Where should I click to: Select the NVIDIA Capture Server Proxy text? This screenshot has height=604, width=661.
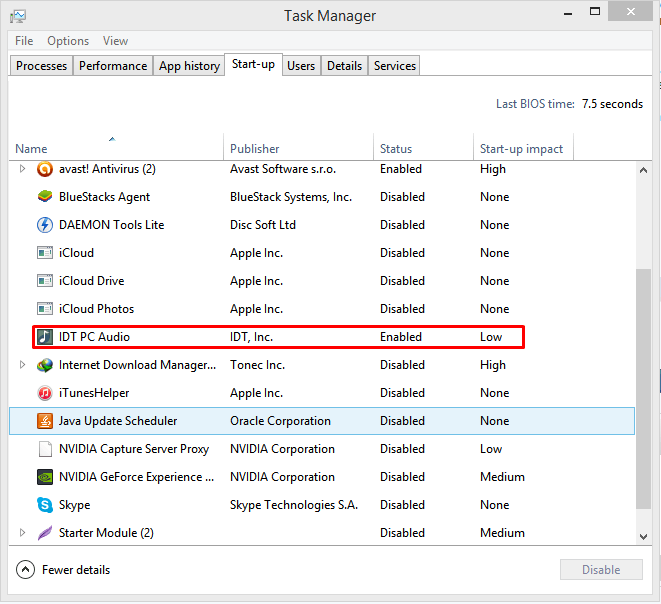pyautogui.click(x=134, y=449)
